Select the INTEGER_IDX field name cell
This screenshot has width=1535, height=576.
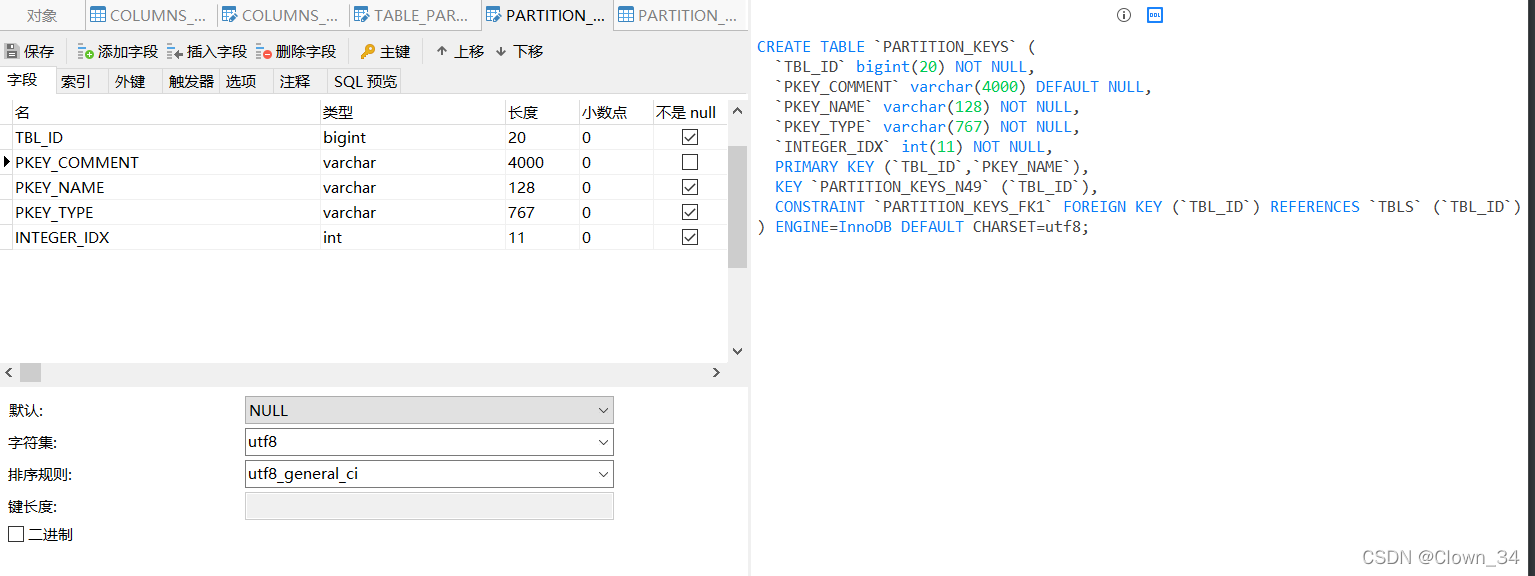point(166,237)
